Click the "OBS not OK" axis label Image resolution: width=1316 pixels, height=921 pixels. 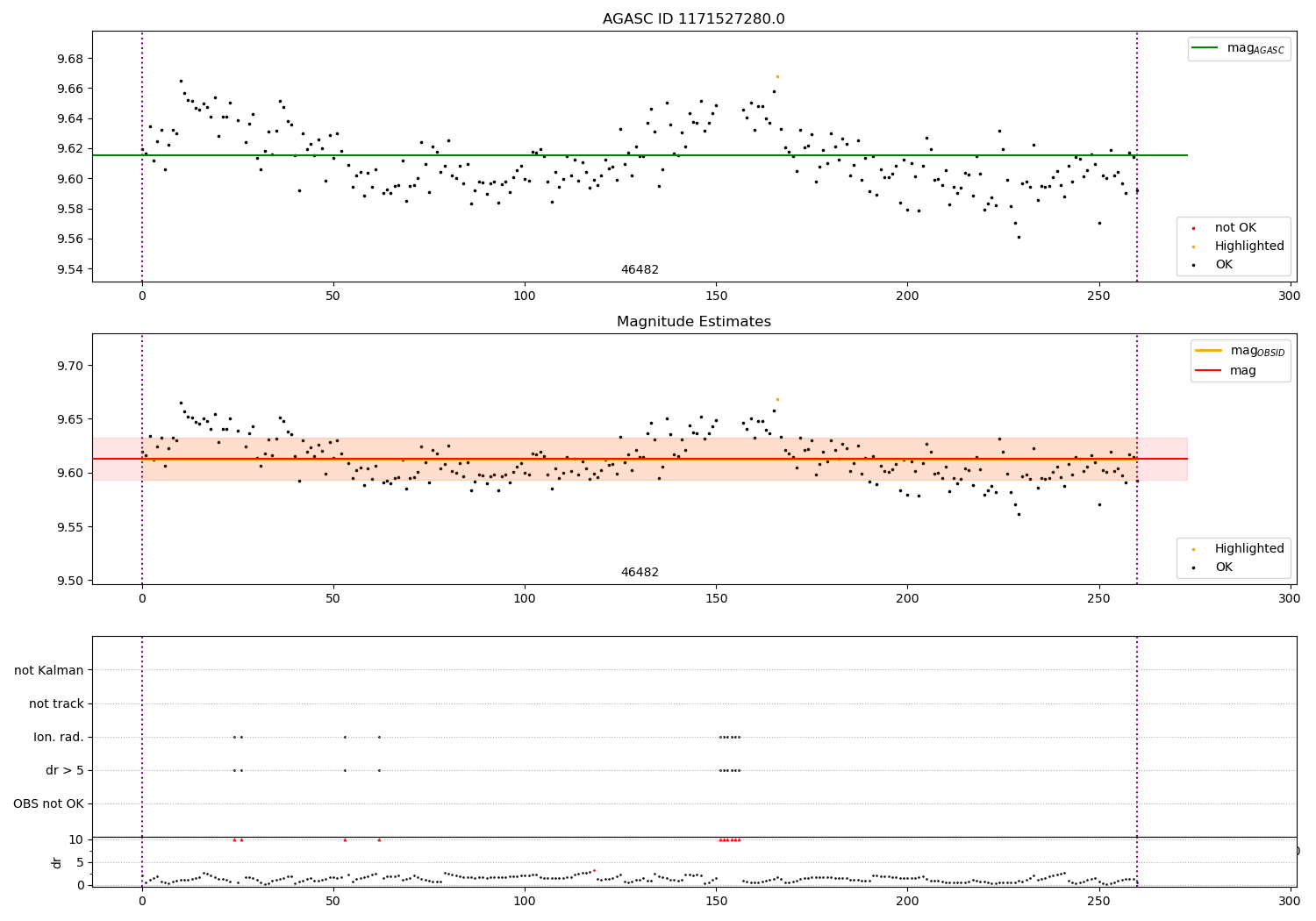coord(49,804)
